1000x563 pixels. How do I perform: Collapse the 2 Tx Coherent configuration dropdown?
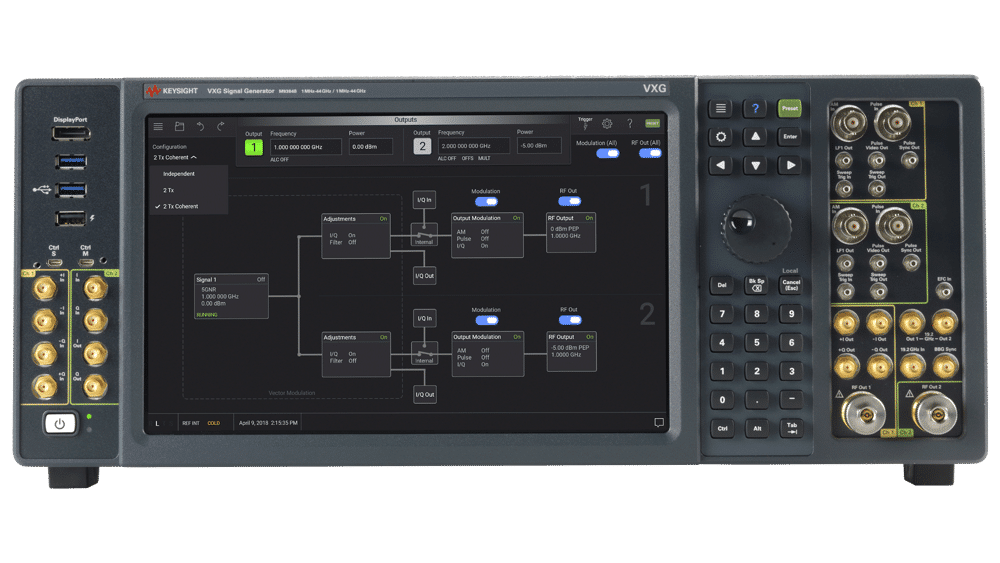pos(175,157)
